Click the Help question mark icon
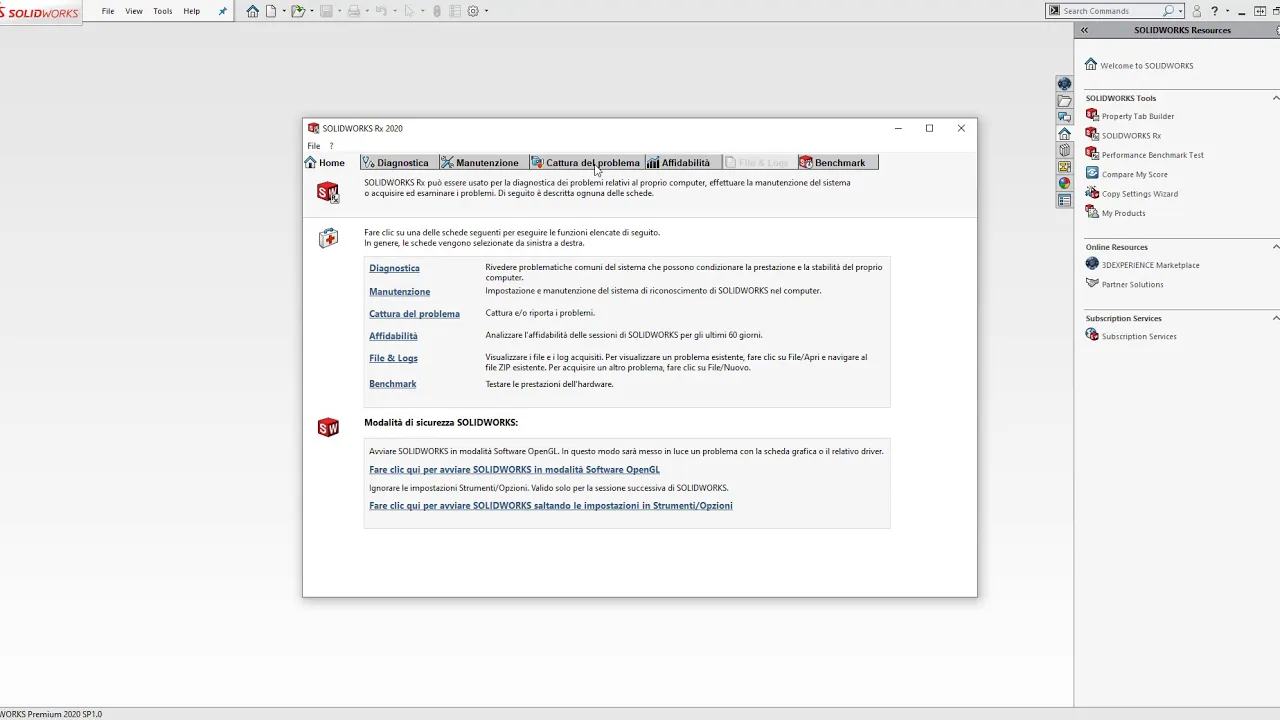1280x720 pixels. pyautogui.click(x=1215, y=11)
